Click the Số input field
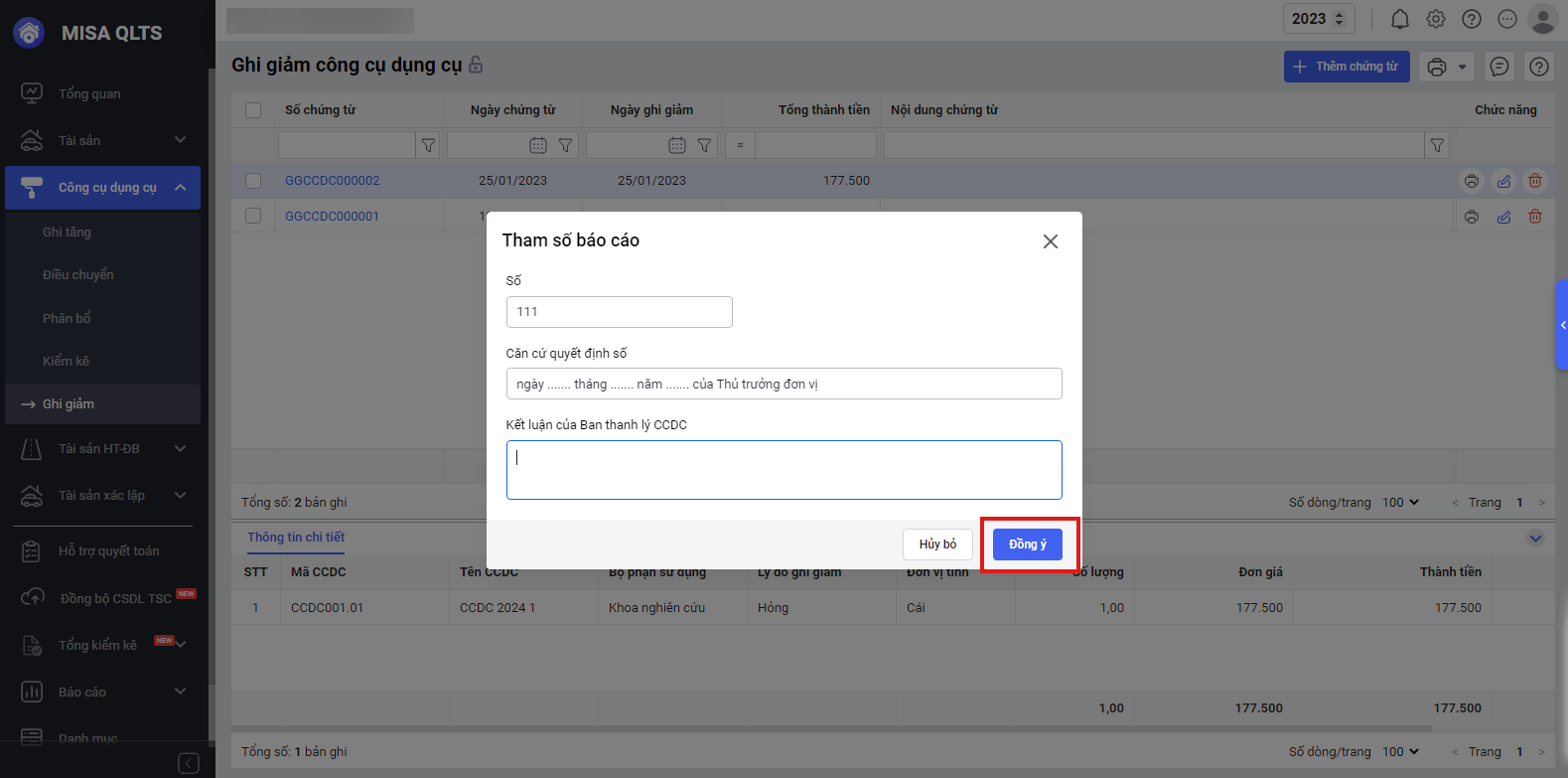The image size is (1568, 778). [x=619, y=312]
